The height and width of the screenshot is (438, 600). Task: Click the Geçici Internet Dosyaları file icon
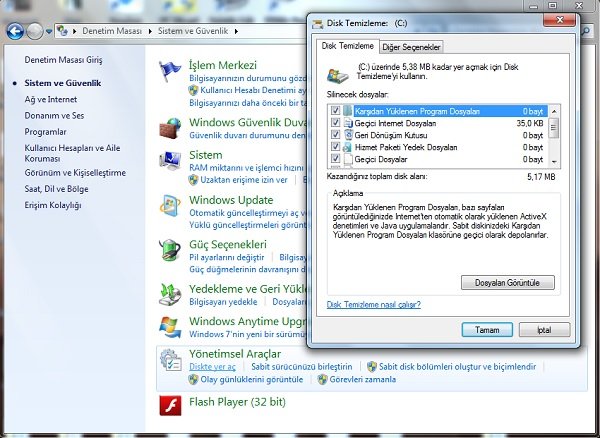(348, 123)
